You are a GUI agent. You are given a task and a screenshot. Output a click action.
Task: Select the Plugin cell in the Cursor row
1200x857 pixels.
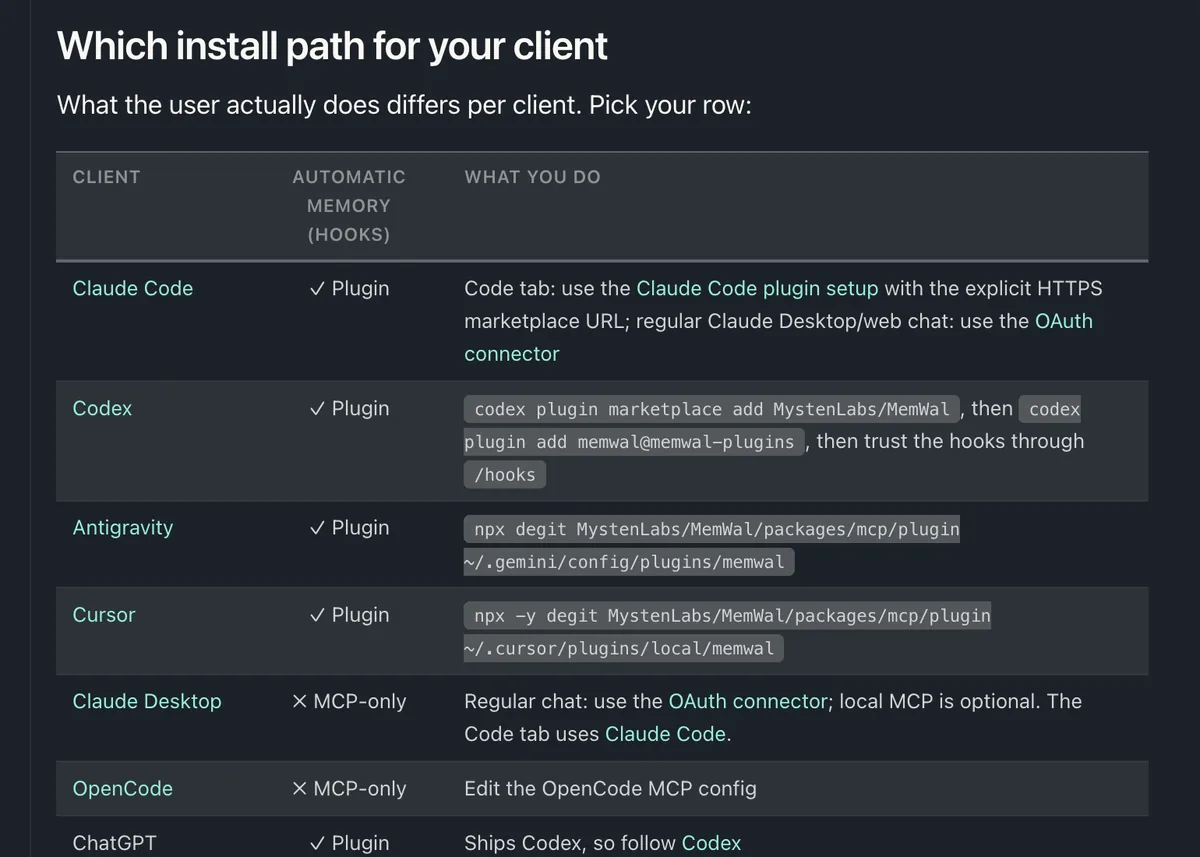click(349, 614)
